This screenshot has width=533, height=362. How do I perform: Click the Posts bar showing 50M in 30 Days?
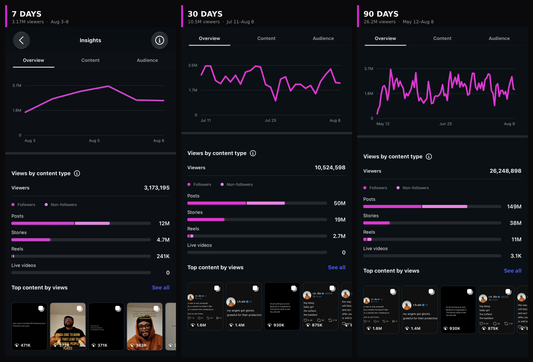tap(257, 203)
